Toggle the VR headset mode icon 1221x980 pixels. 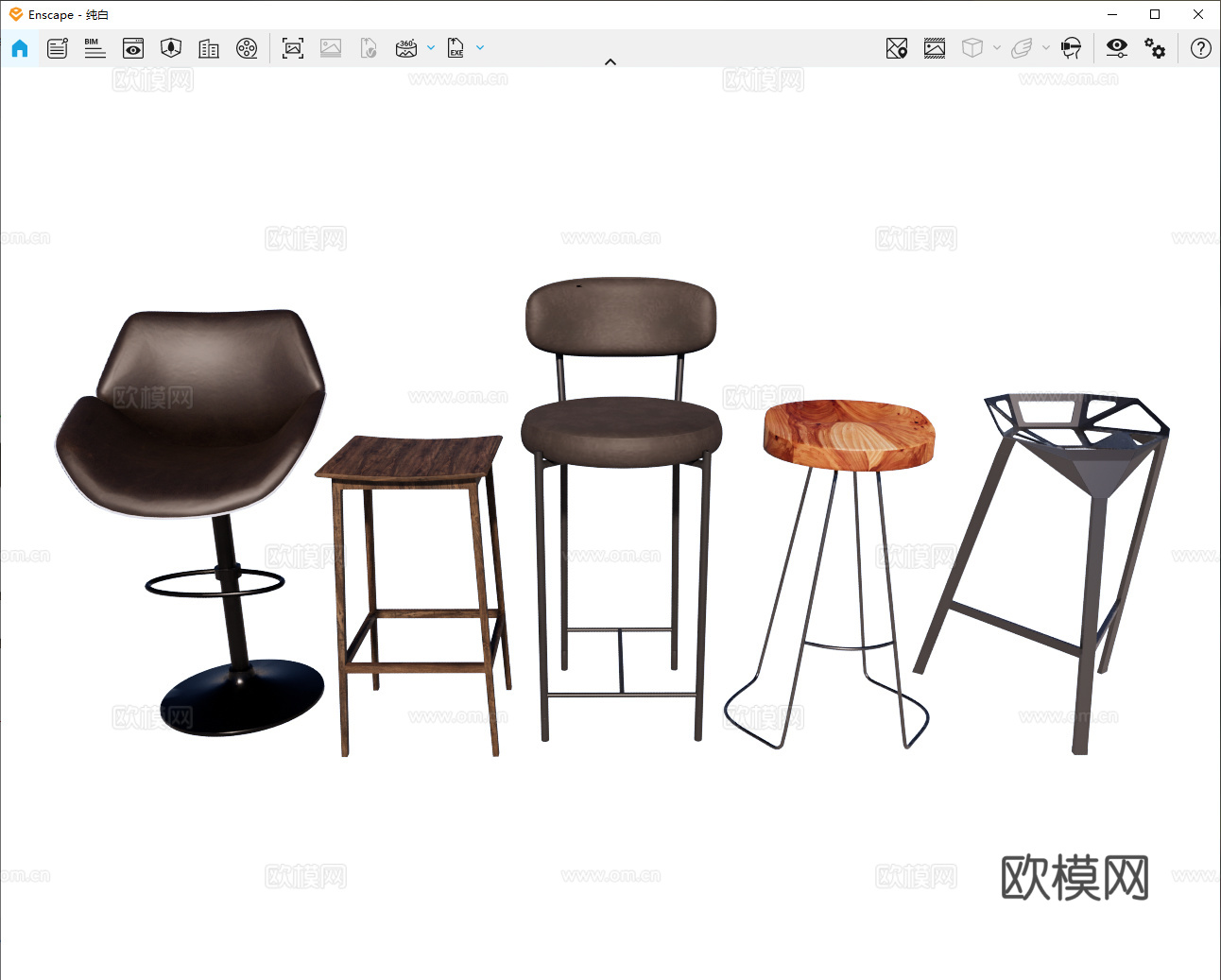[1071, 48]
